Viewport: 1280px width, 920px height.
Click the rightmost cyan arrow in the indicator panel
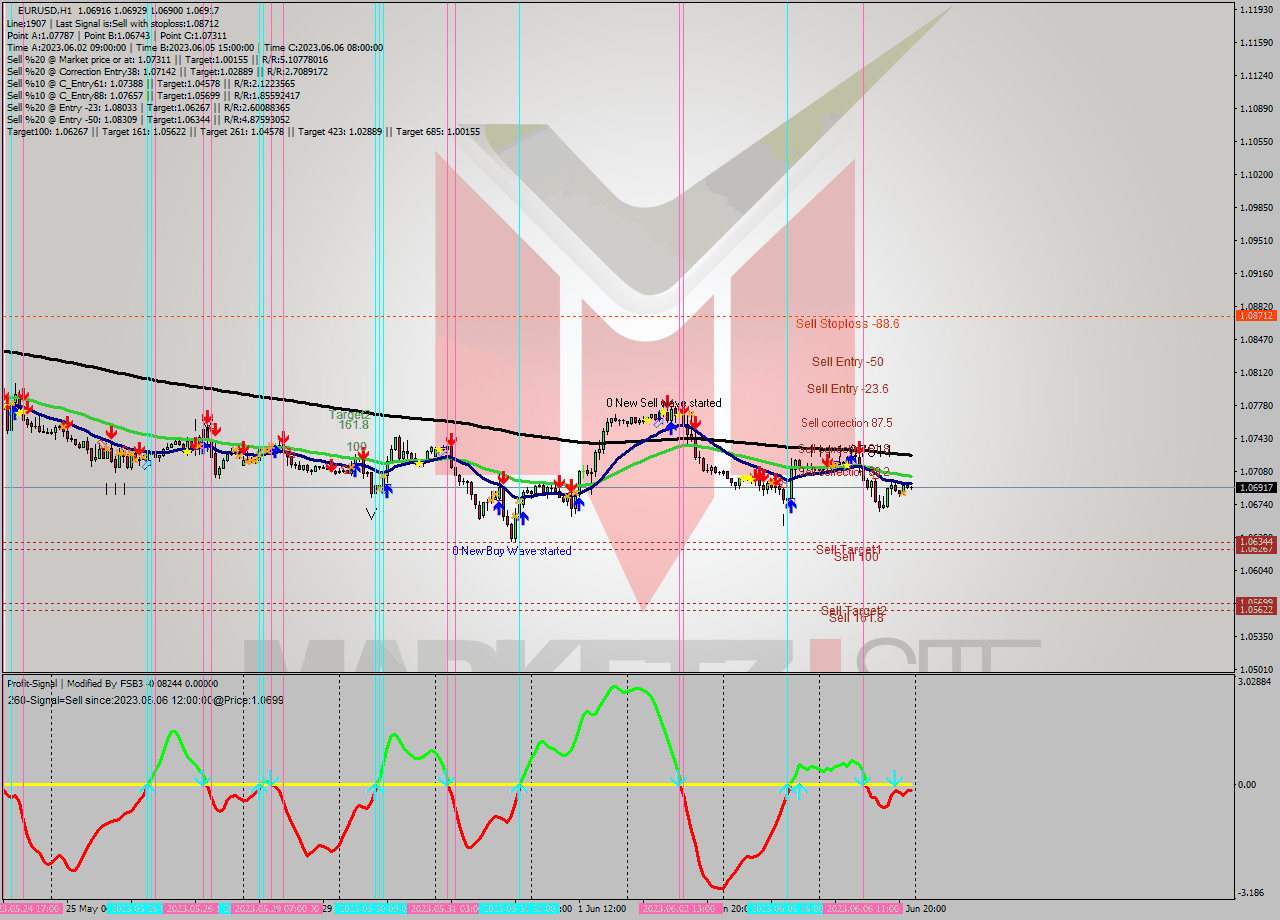pos(892,778)
